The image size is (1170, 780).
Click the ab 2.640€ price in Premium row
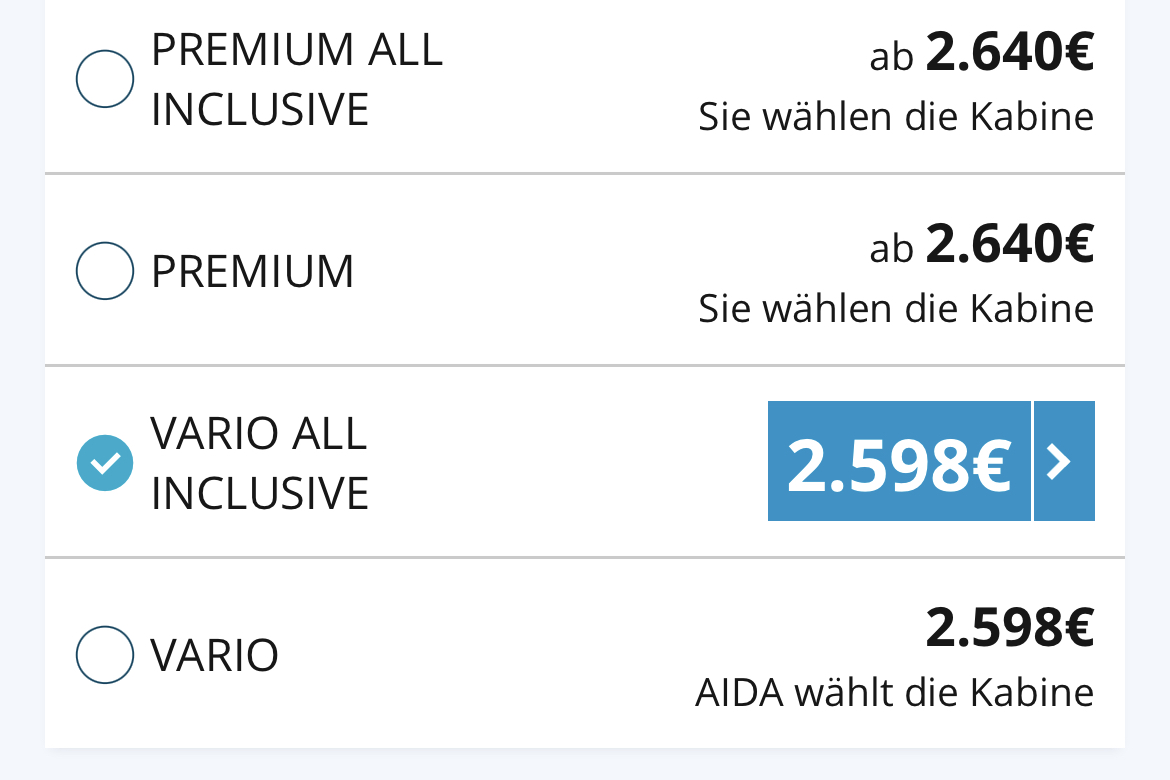click(981, 244)
